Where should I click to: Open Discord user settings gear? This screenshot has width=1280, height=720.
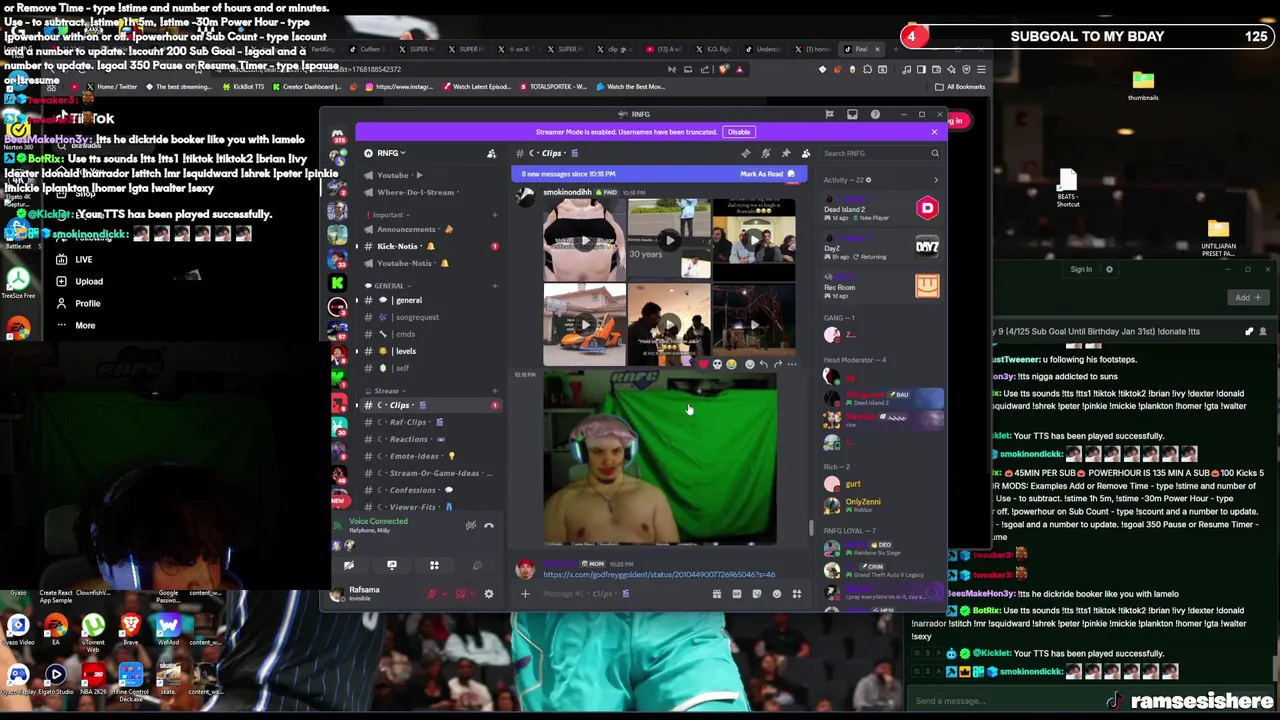[x=489, y=594]
